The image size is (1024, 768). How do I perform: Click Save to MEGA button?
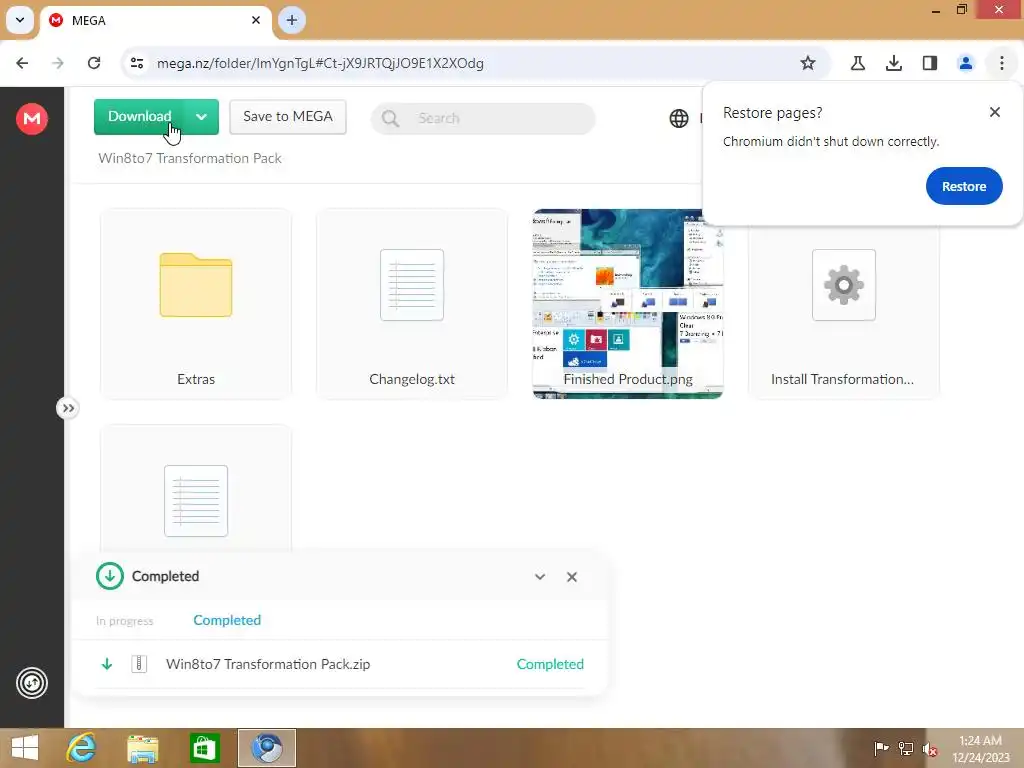tap(288, 117)
